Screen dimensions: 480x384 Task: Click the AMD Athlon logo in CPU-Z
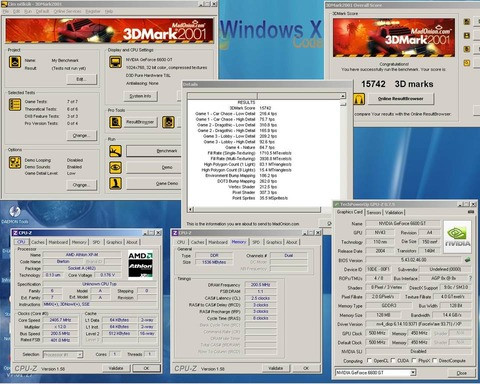pos(140,265)
